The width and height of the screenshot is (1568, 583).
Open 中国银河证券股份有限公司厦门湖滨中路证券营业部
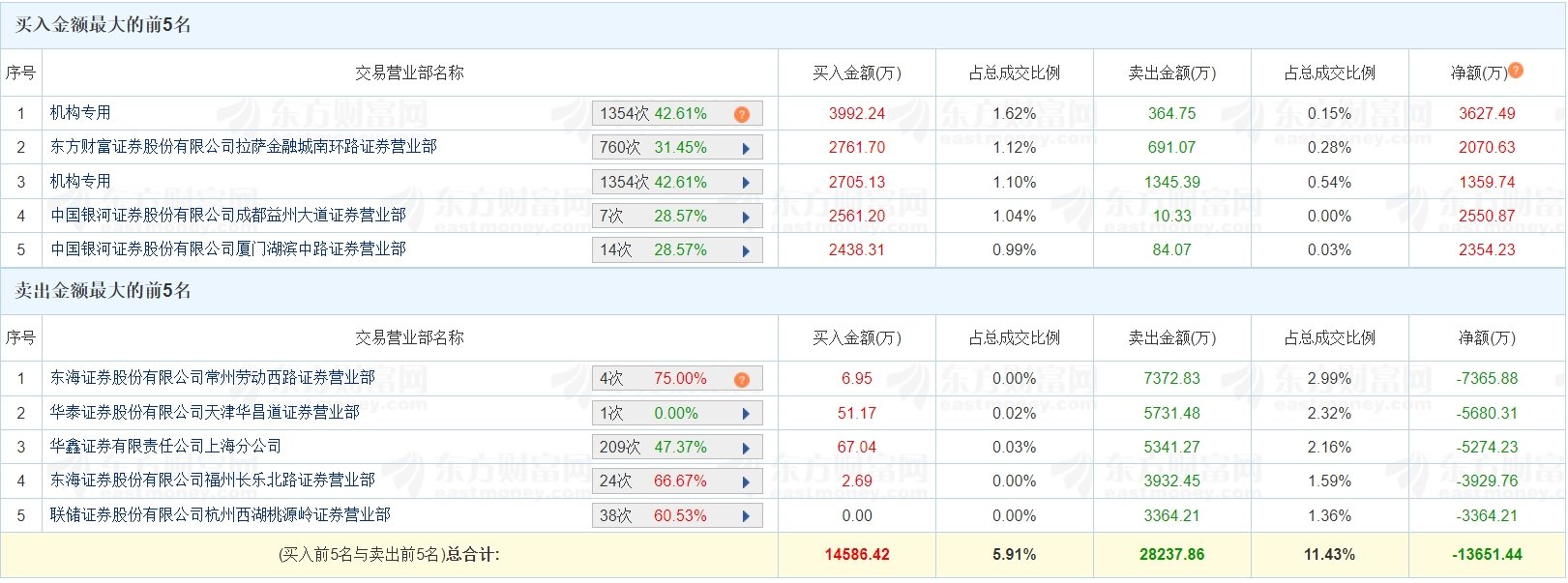pos(228,248)
